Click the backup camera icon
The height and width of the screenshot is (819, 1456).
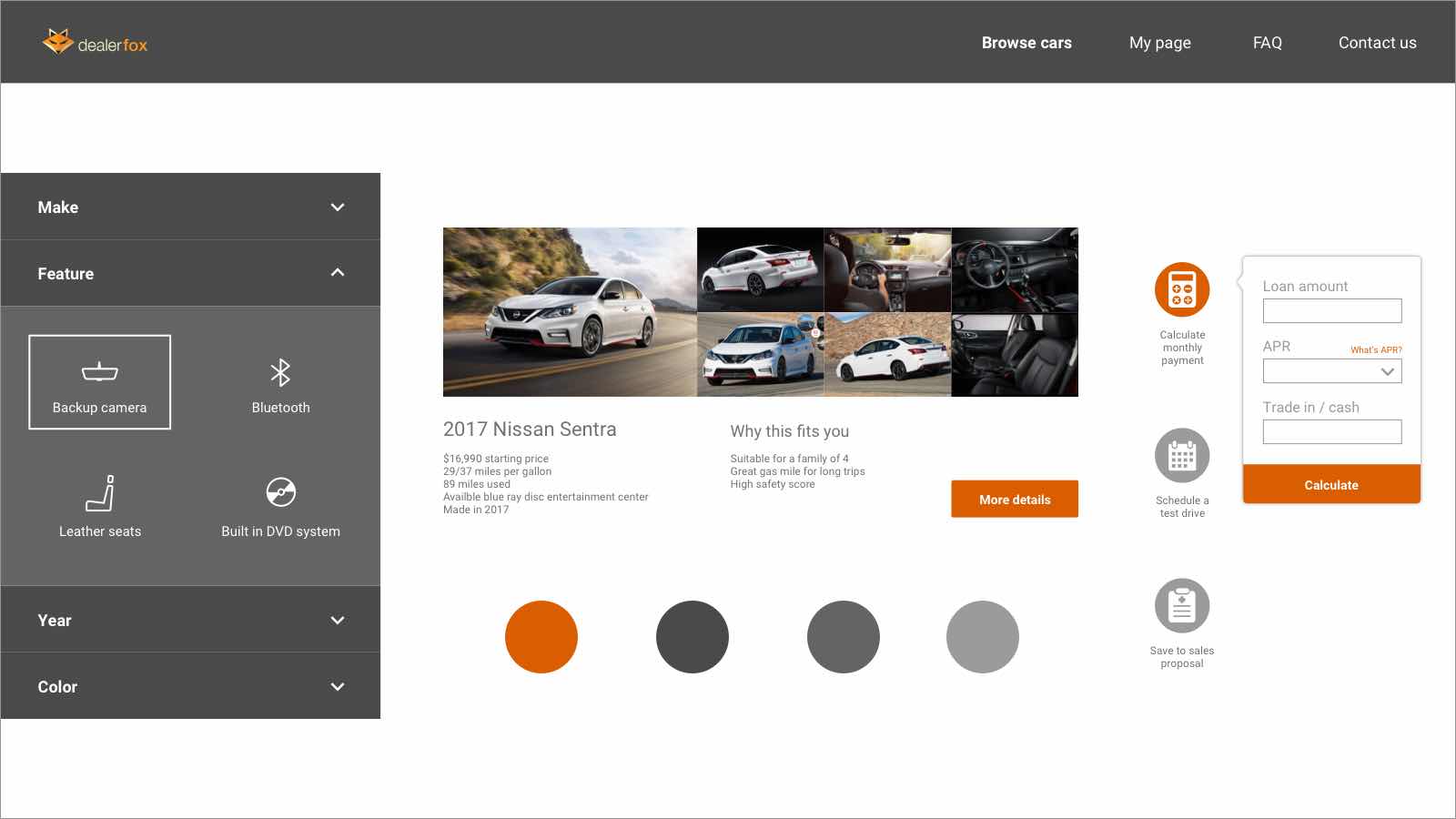tap(100, 371)
